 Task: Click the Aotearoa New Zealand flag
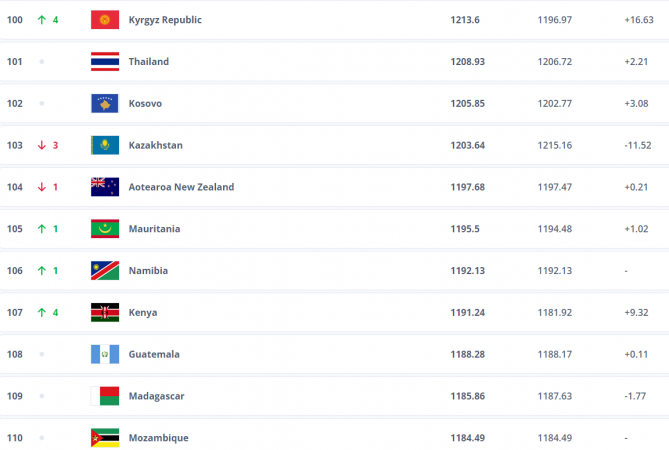pos(105,187)
